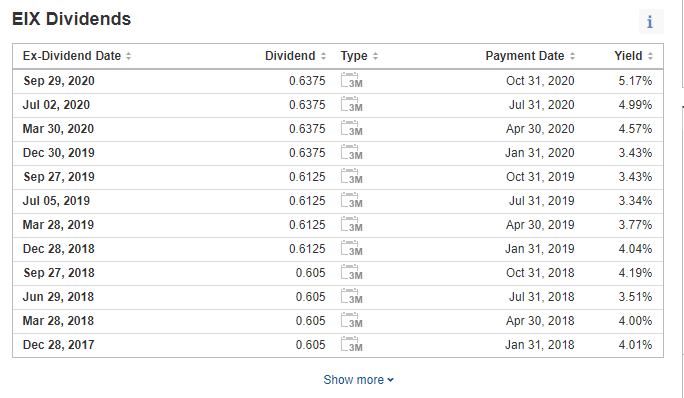Click the 3M icon for Jun 29, 2018
Screen dimensions: 684x398
click(x=352, y=296)
